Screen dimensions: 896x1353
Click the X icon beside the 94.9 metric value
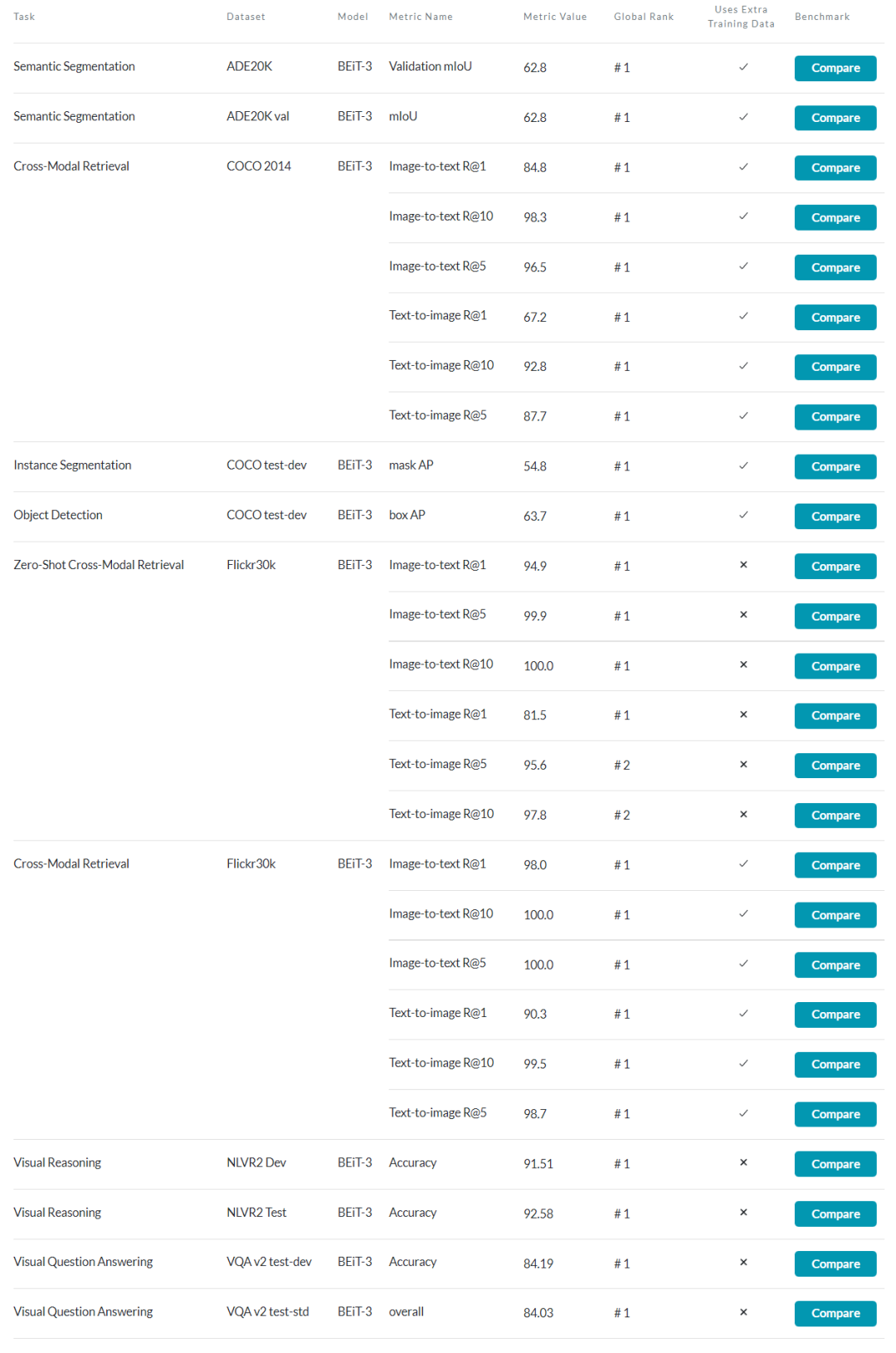coord(743,565)
